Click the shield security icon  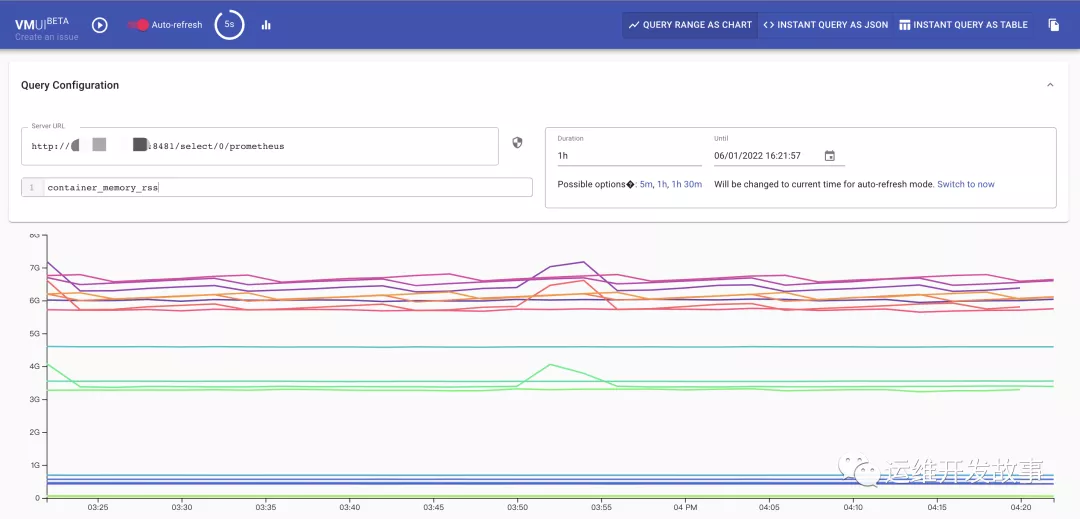[x=517, y=143]
